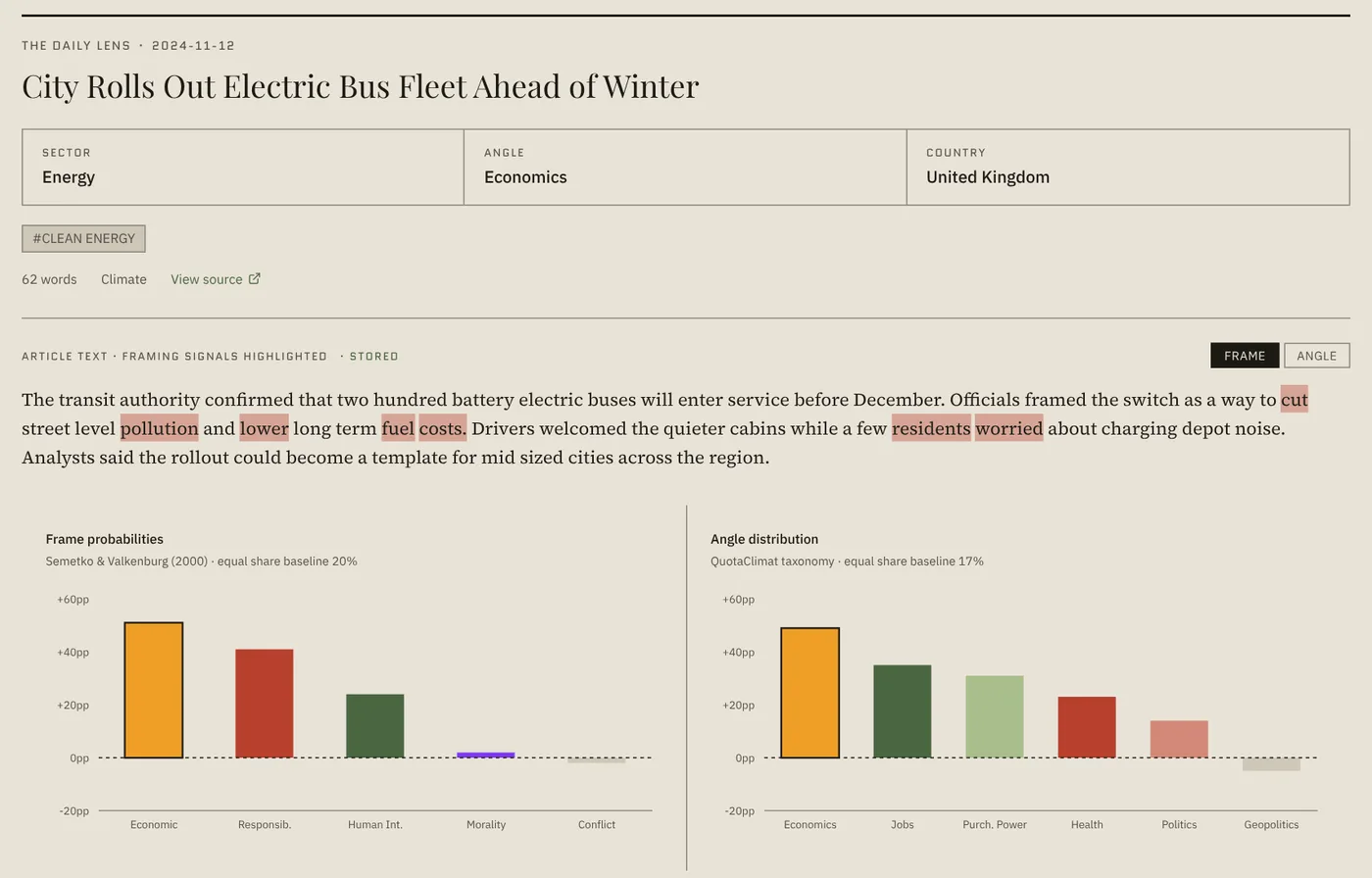Click the red Responsib. frame bar
Image resolution: width=1372 pixels, height=878 pixels.
tap(265, 704)
